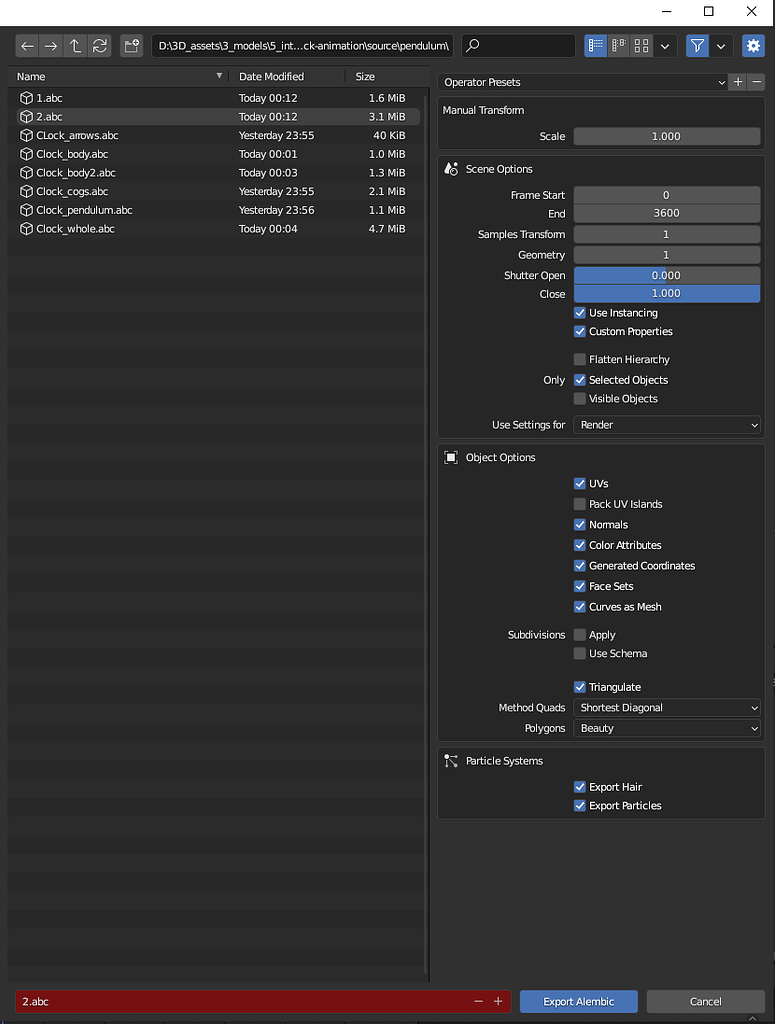Click the Export Alembic button
Image resolution: width=775 pixels, height=1024 pixels.
(578, 1001)
